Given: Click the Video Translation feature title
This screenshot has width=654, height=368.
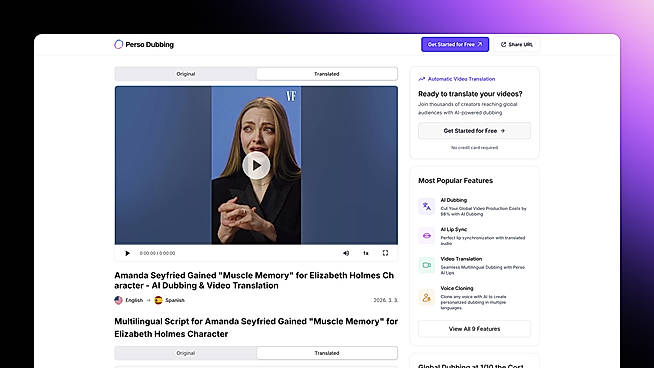Looking at the screenshot, I should point(461,259).
